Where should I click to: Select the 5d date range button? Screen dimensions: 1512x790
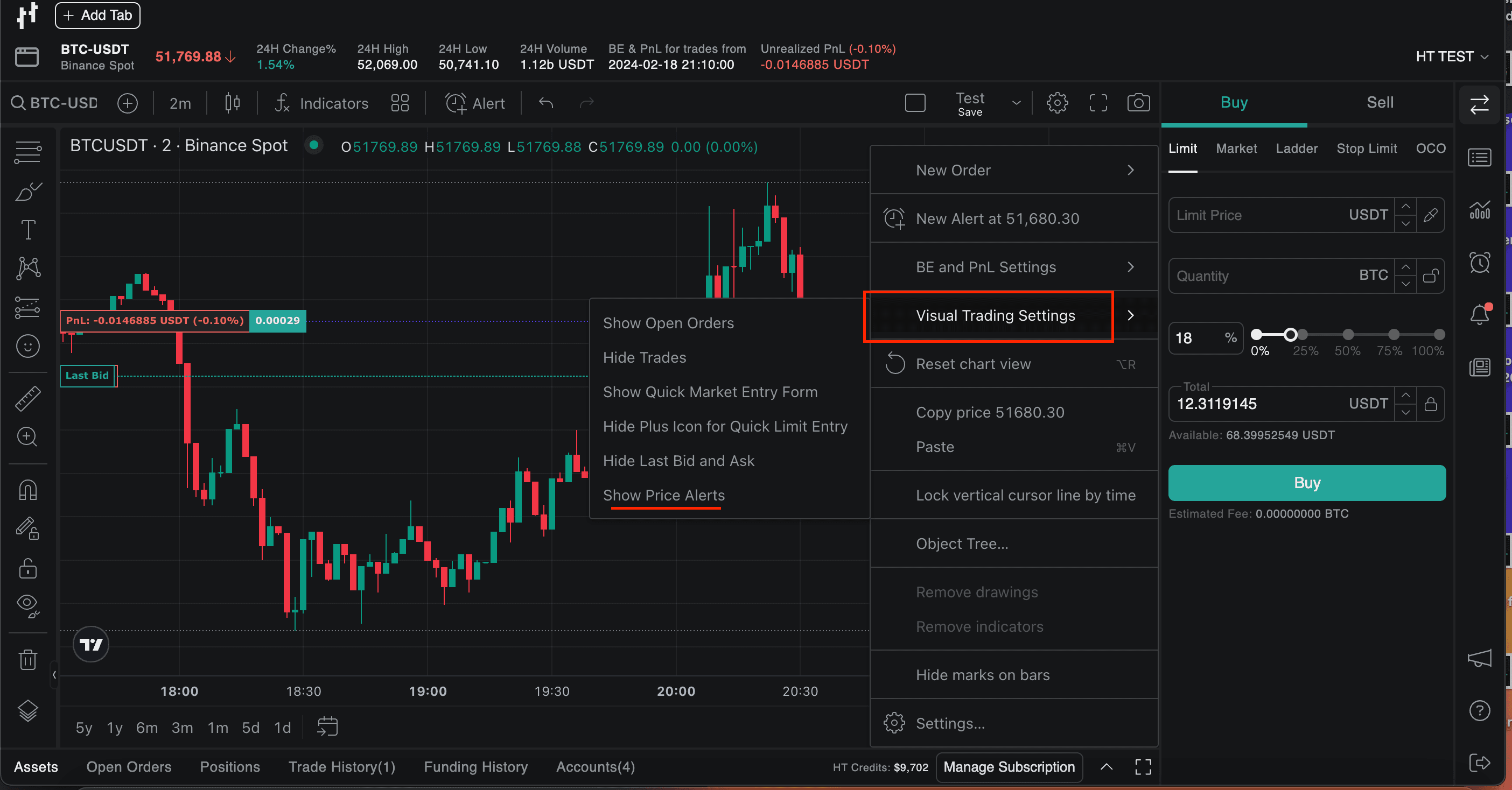(x=250, y=728)
